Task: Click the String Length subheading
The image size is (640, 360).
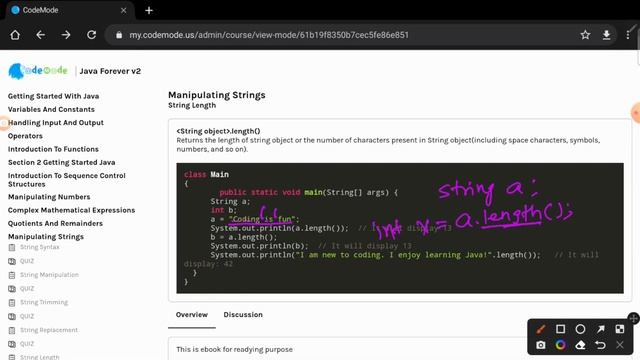Action: (192, 105)
